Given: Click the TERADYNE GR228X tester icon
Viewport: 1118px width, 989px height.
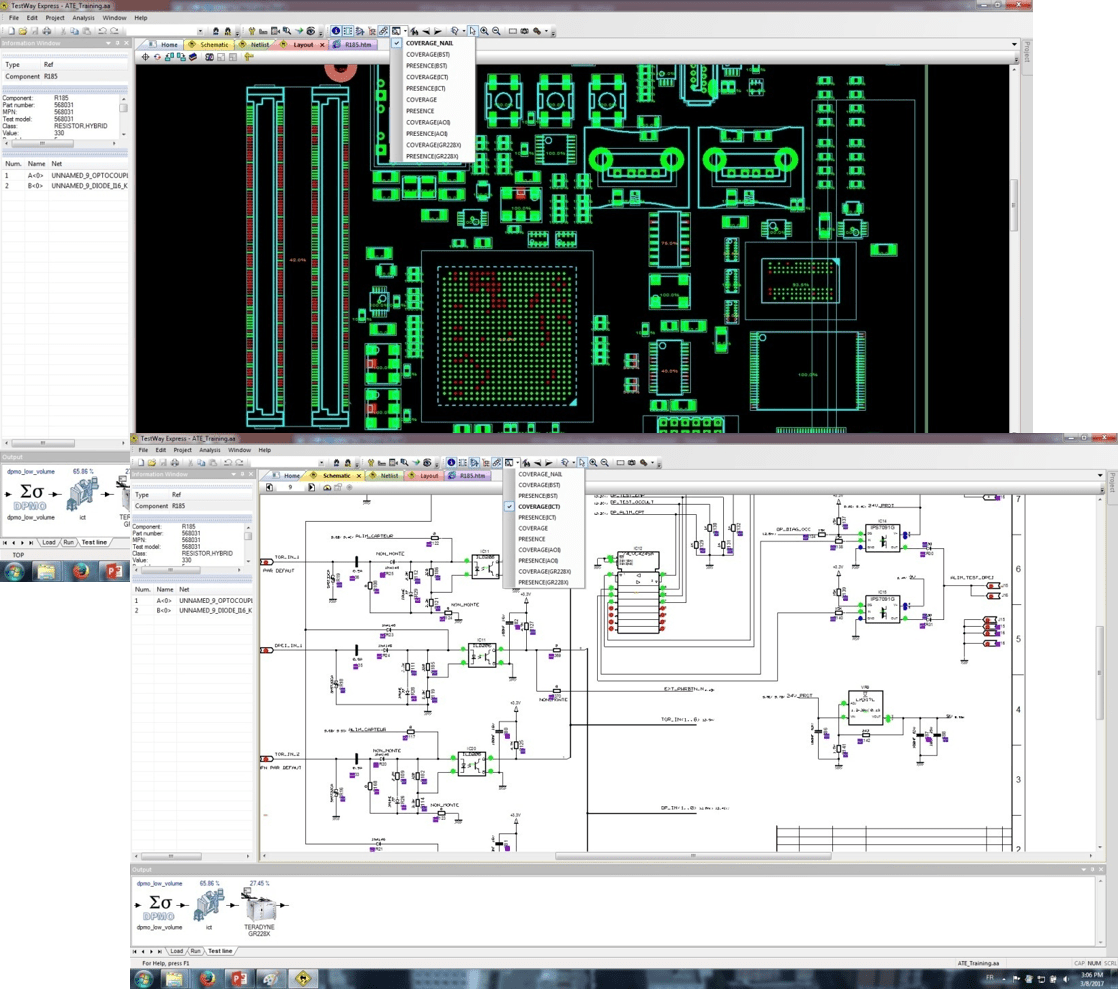Looking at the screenshot, I should (259, 907).
